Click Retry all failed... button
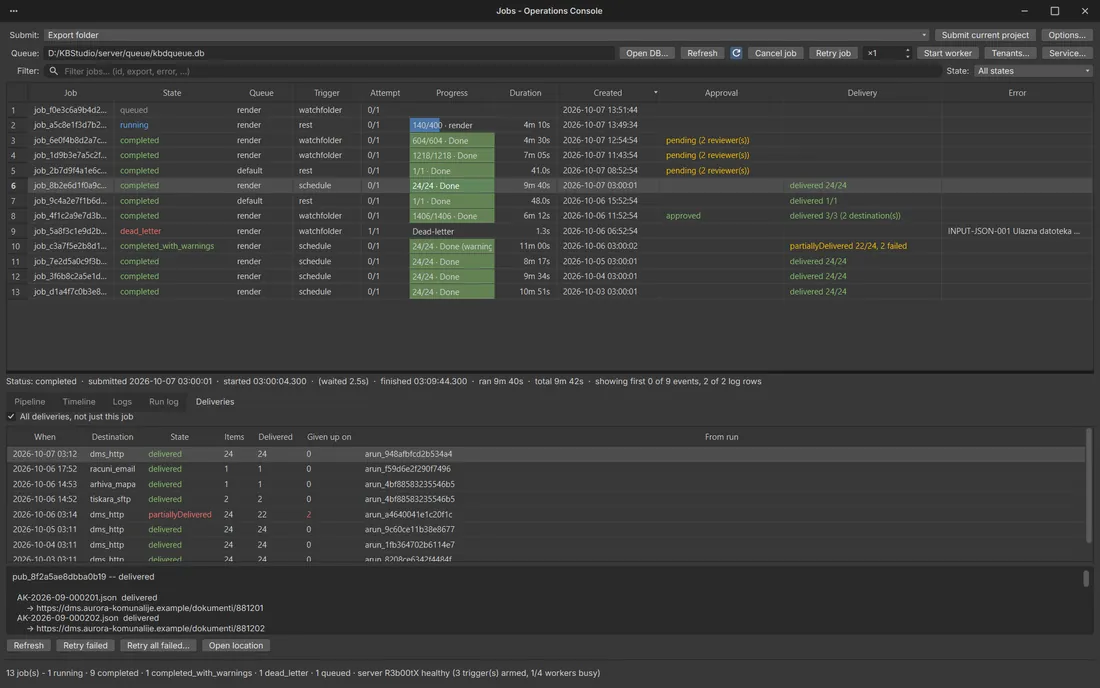1100x688 pixels. pos(158,646)
